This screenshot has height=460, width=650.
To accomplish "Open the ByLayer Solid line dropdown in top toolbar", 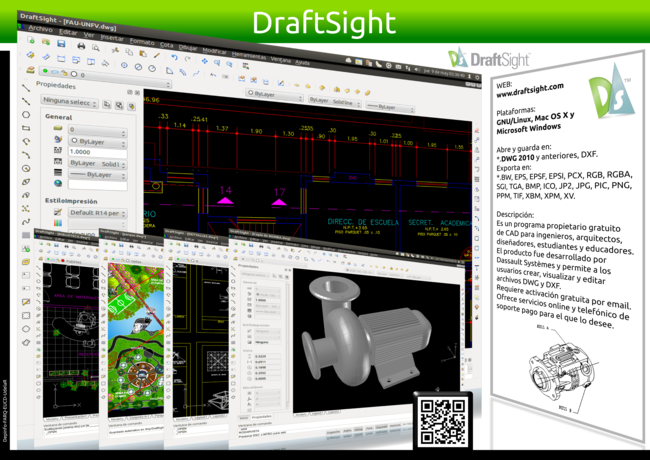I will click(335, 102).
